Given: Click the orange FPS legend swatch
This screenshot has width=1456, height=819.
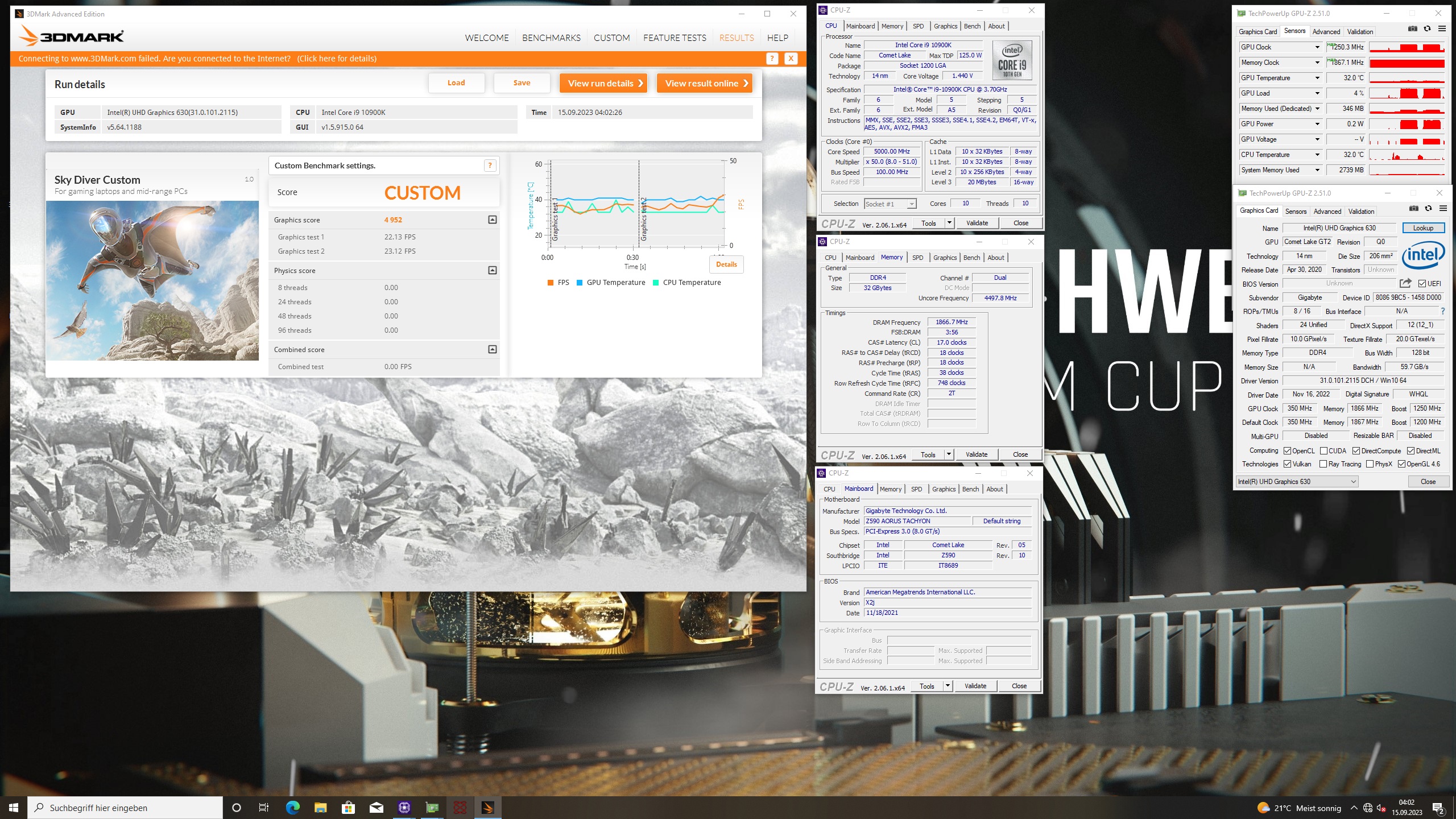Looking at the screenshot, I should 550,283.
